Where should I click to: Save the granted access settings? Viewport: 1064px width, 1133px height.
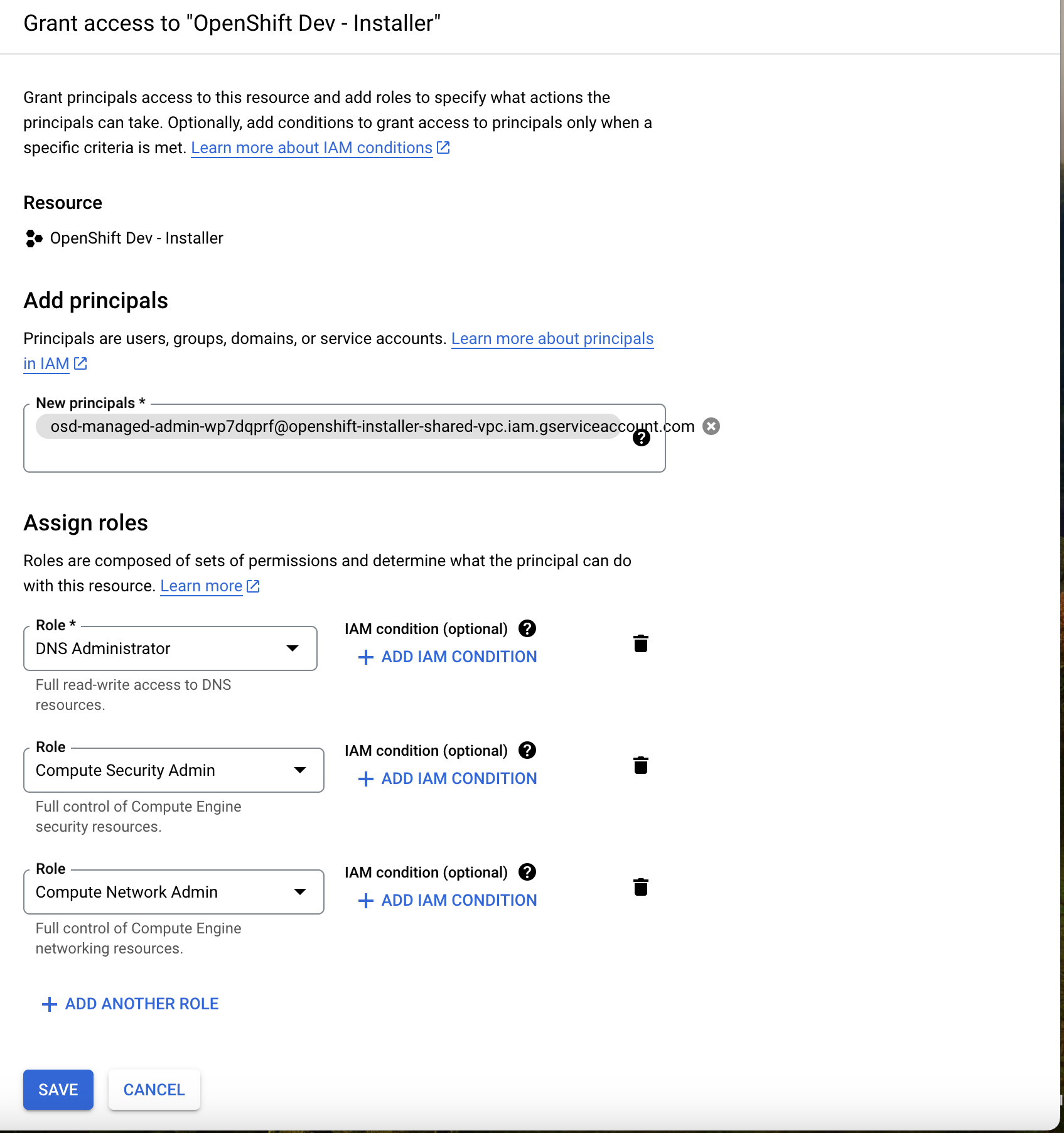coord(58,1090)
